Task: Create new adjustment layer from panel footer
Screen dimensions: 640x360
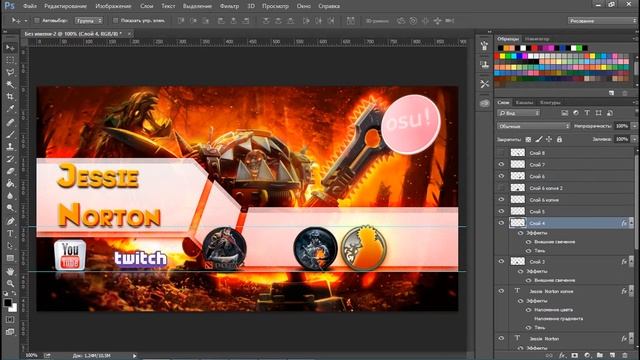Action: tap(587, 356)
